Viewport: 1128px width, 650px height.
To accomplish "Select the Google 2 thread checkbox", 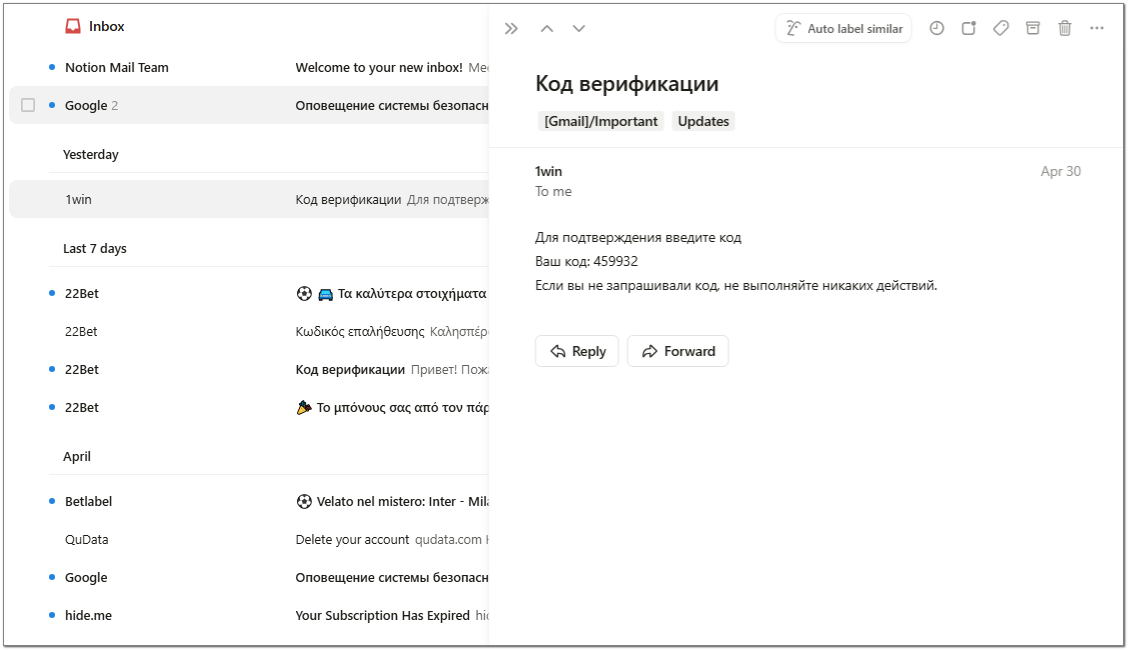I will coord(28,105).
